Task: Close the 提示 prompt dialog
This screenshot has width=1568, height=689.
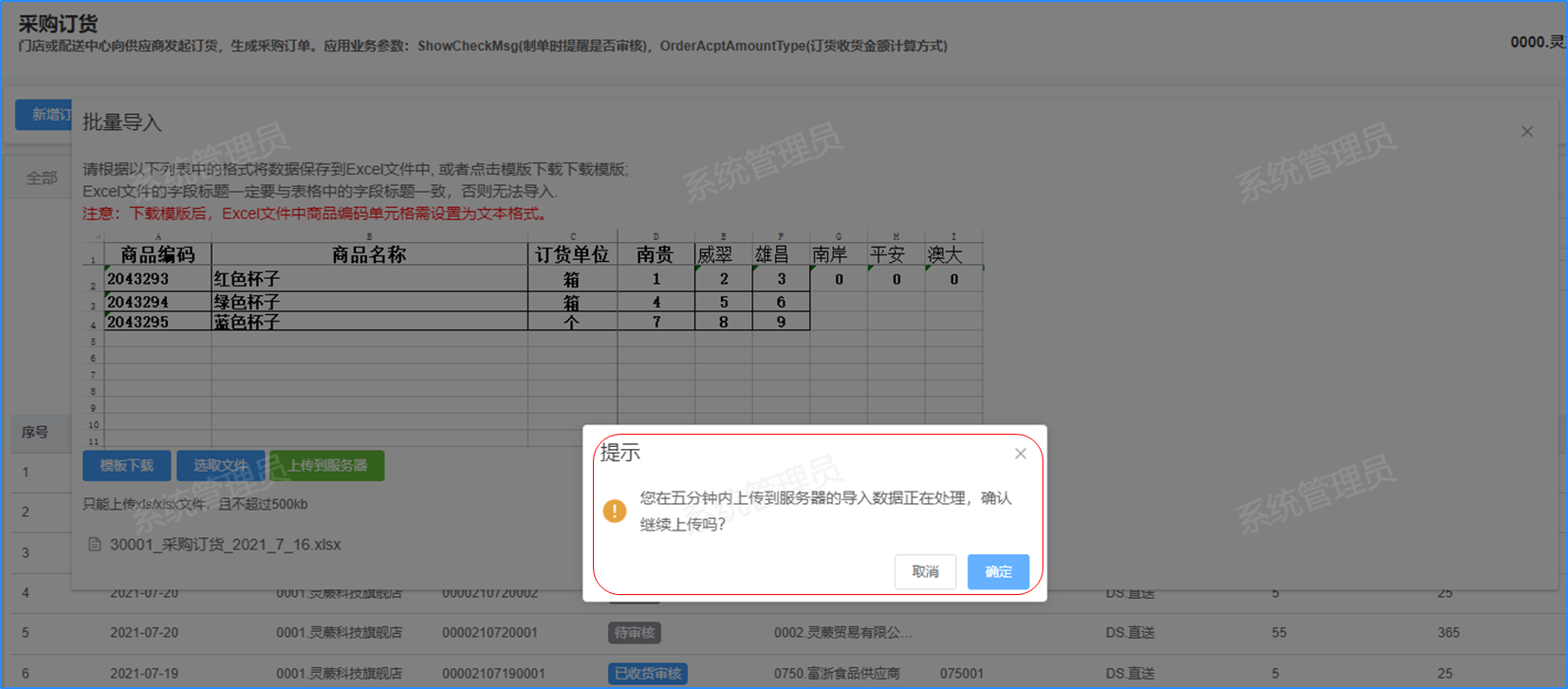Action: coord(1020,454)
